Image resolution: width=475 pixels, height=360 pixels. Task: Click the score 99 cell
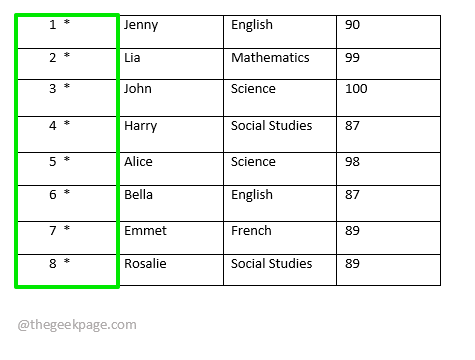[389, 64]
